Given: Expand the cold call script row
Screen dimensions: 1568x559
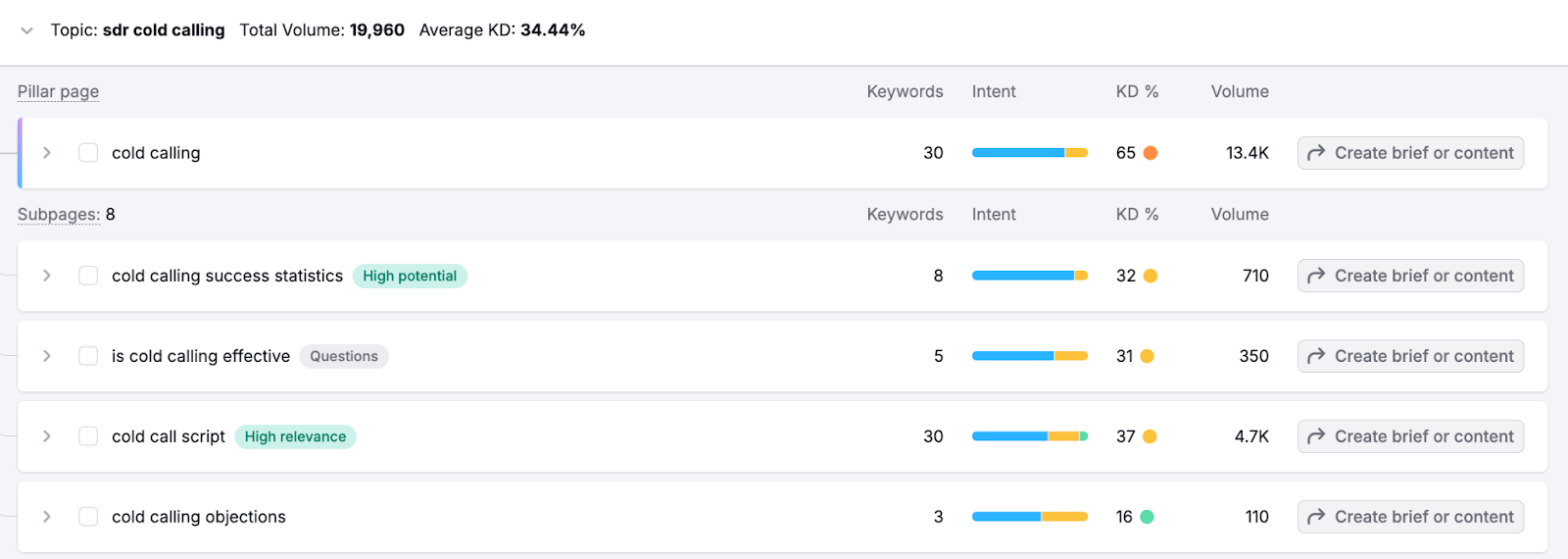Looking at the screenshot, I should (46, 436).
